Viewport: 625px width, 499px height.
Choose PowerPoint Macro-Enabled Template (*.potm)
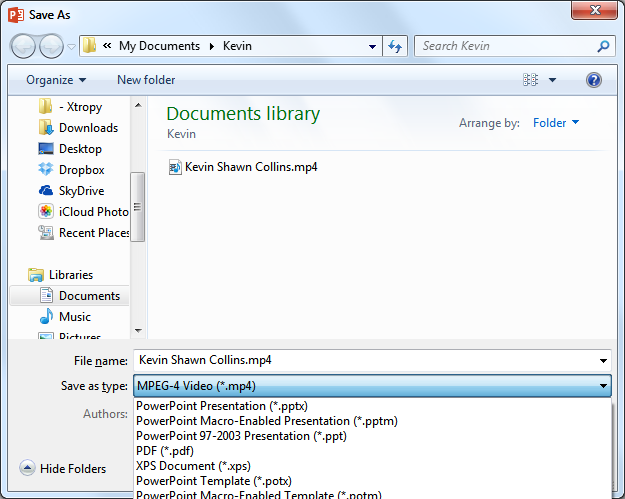point(259,494)
